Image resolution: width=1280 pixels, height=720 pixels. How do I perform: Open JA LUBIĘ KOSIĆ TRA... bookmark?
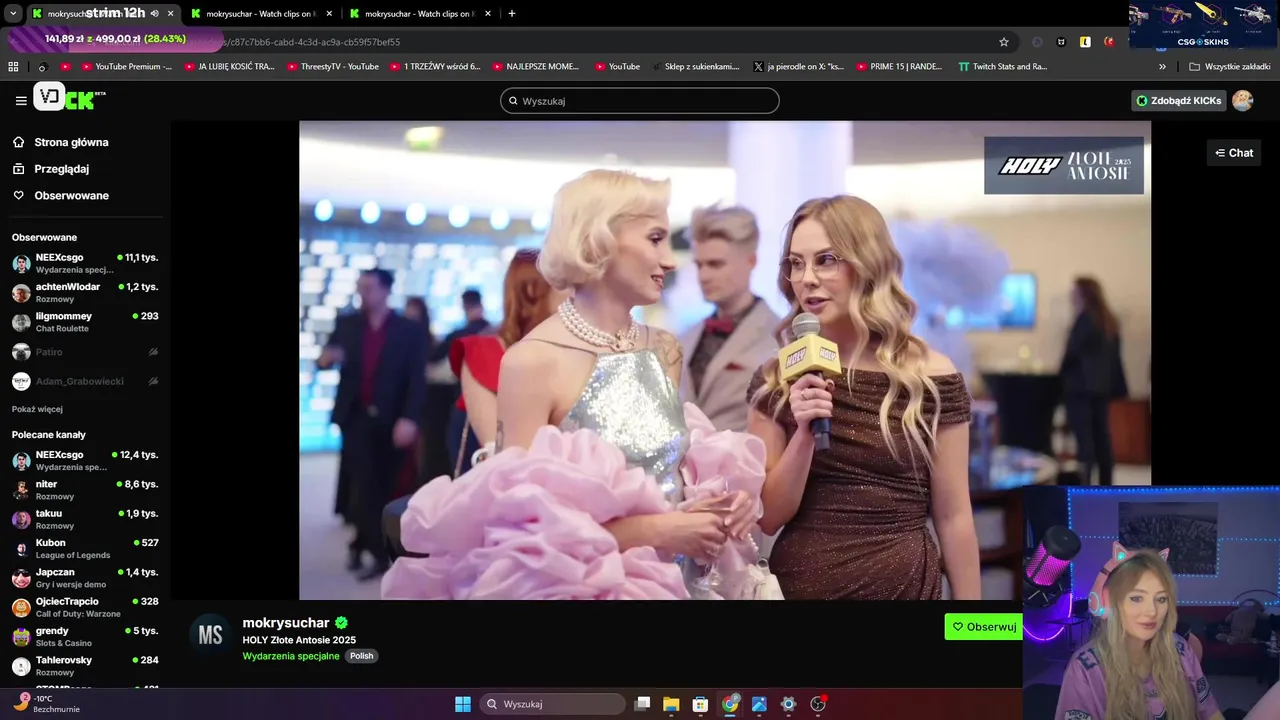pos(227,67)
